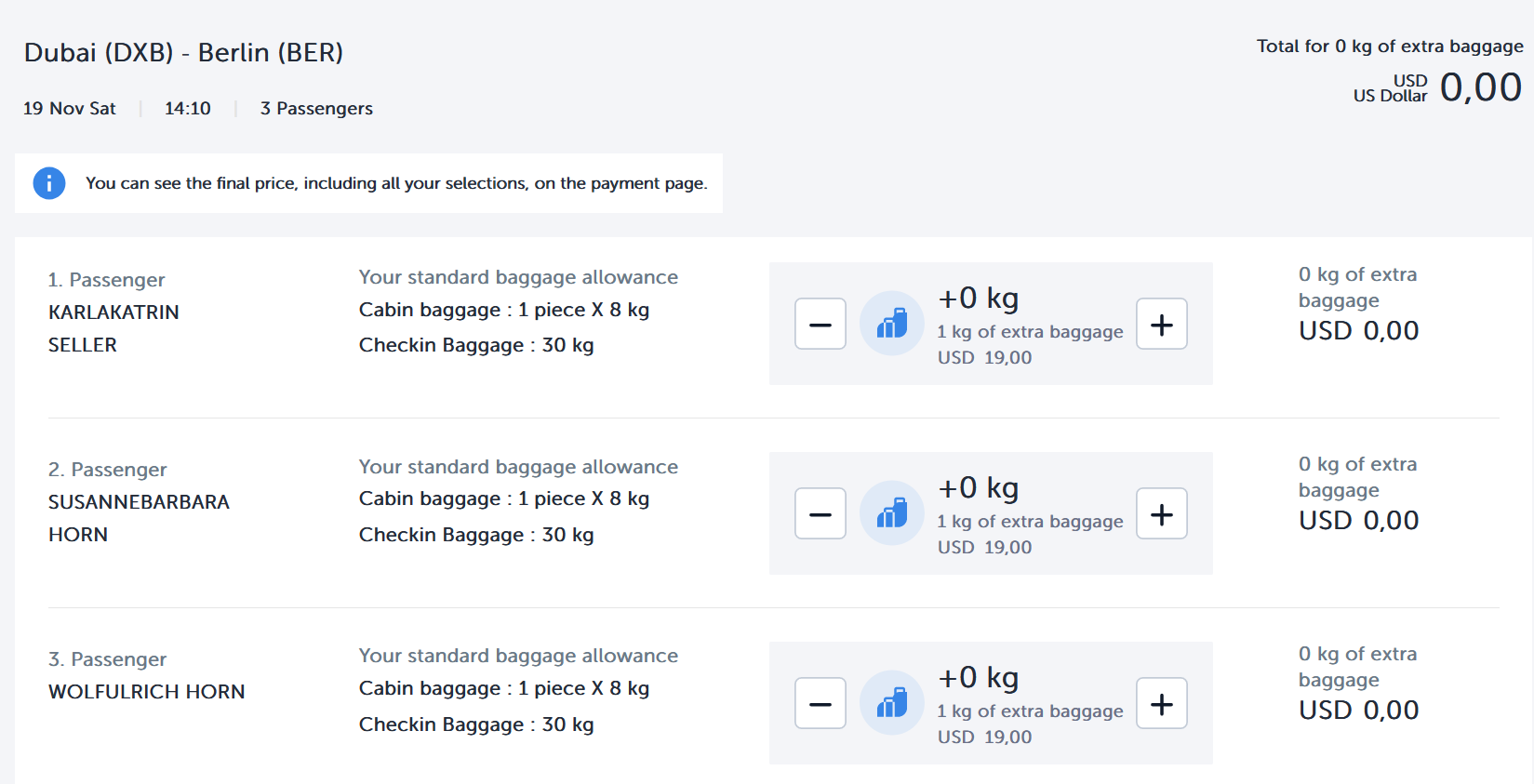Decrease extra baggage for Karlakatrin Seller

[820, 324]
